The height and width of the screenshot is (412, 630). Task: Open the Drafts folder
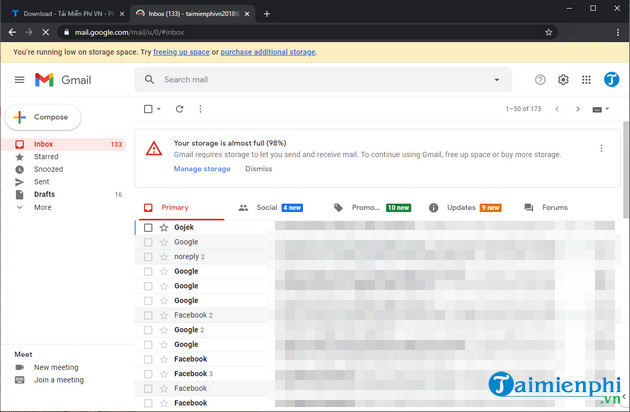coord(64,195)
